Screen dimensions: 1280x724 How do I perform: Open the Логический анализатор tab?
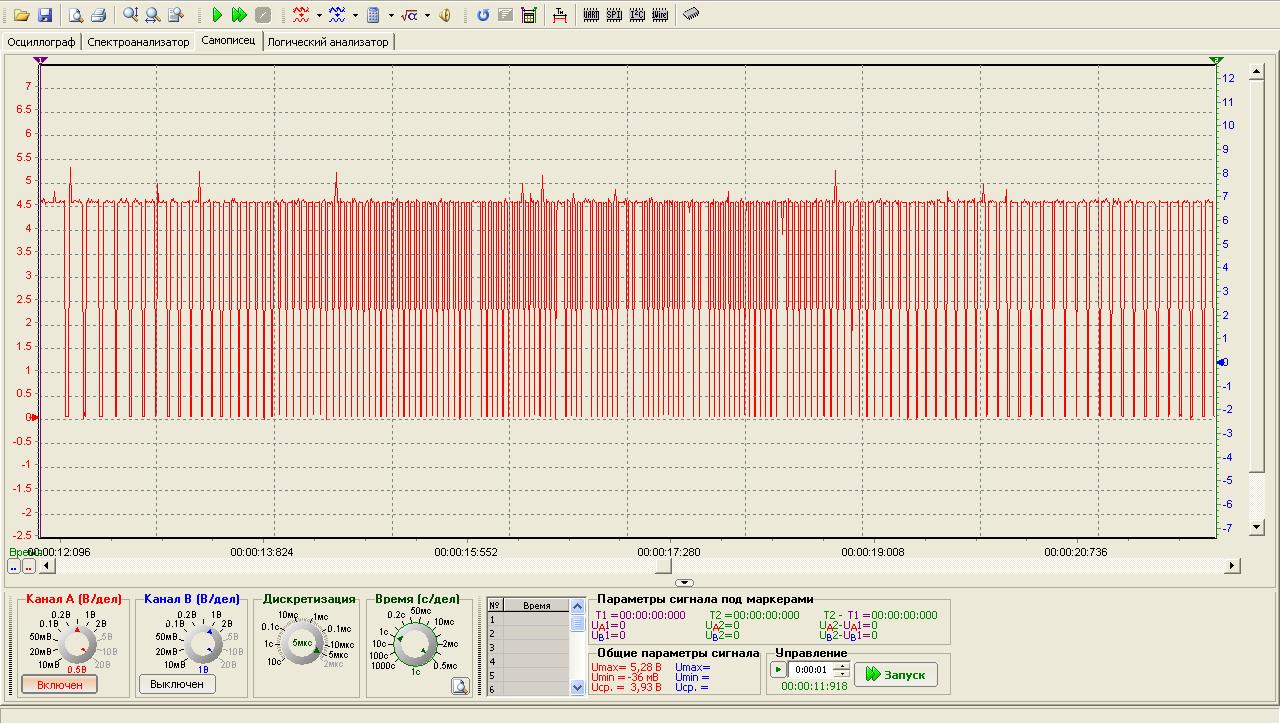[328, 42]
